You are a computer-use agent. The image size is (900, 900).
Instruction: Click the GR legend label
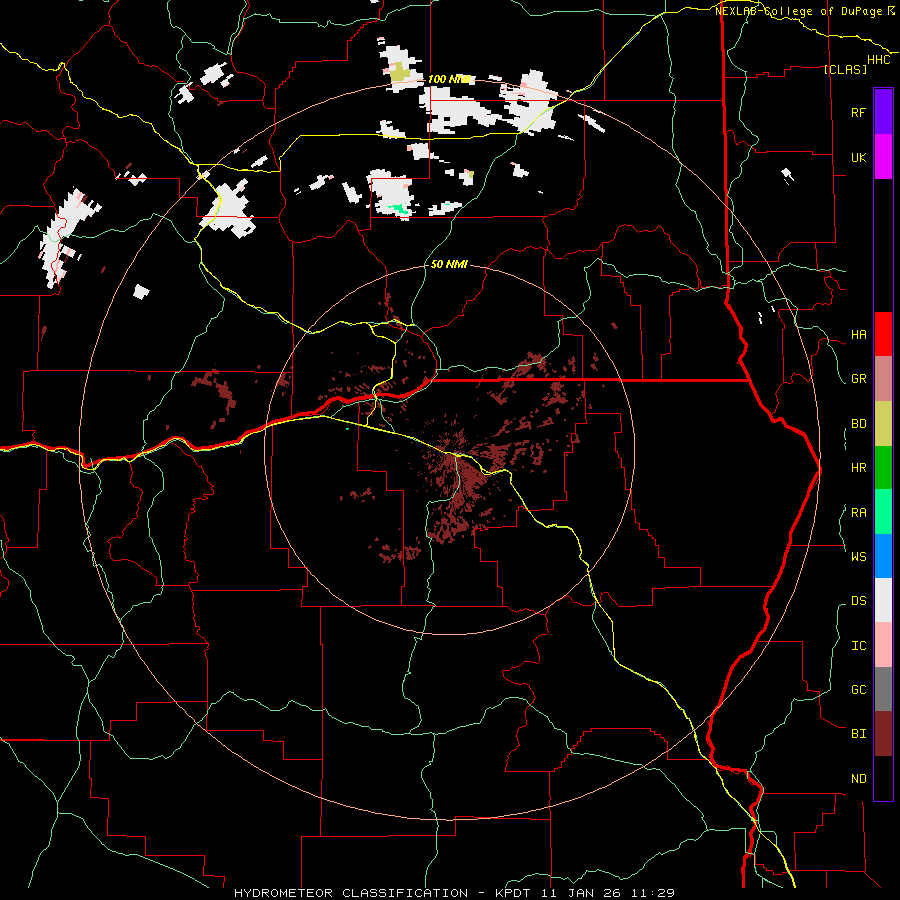click(858, 379)
